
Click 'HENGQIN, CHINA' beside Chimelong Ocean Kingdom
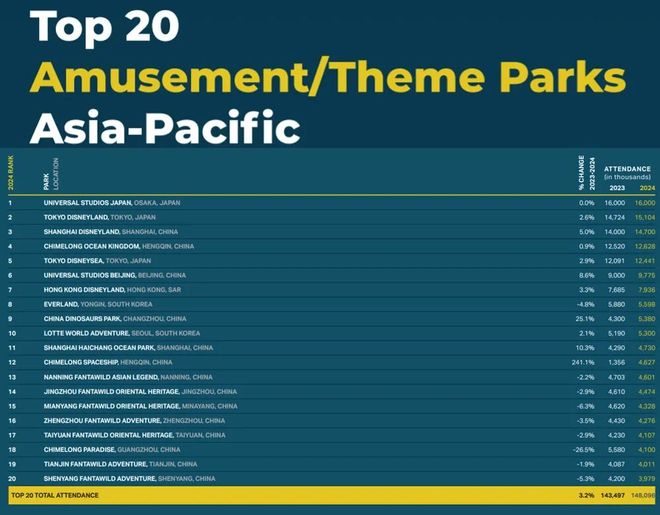tap(168, 246)
